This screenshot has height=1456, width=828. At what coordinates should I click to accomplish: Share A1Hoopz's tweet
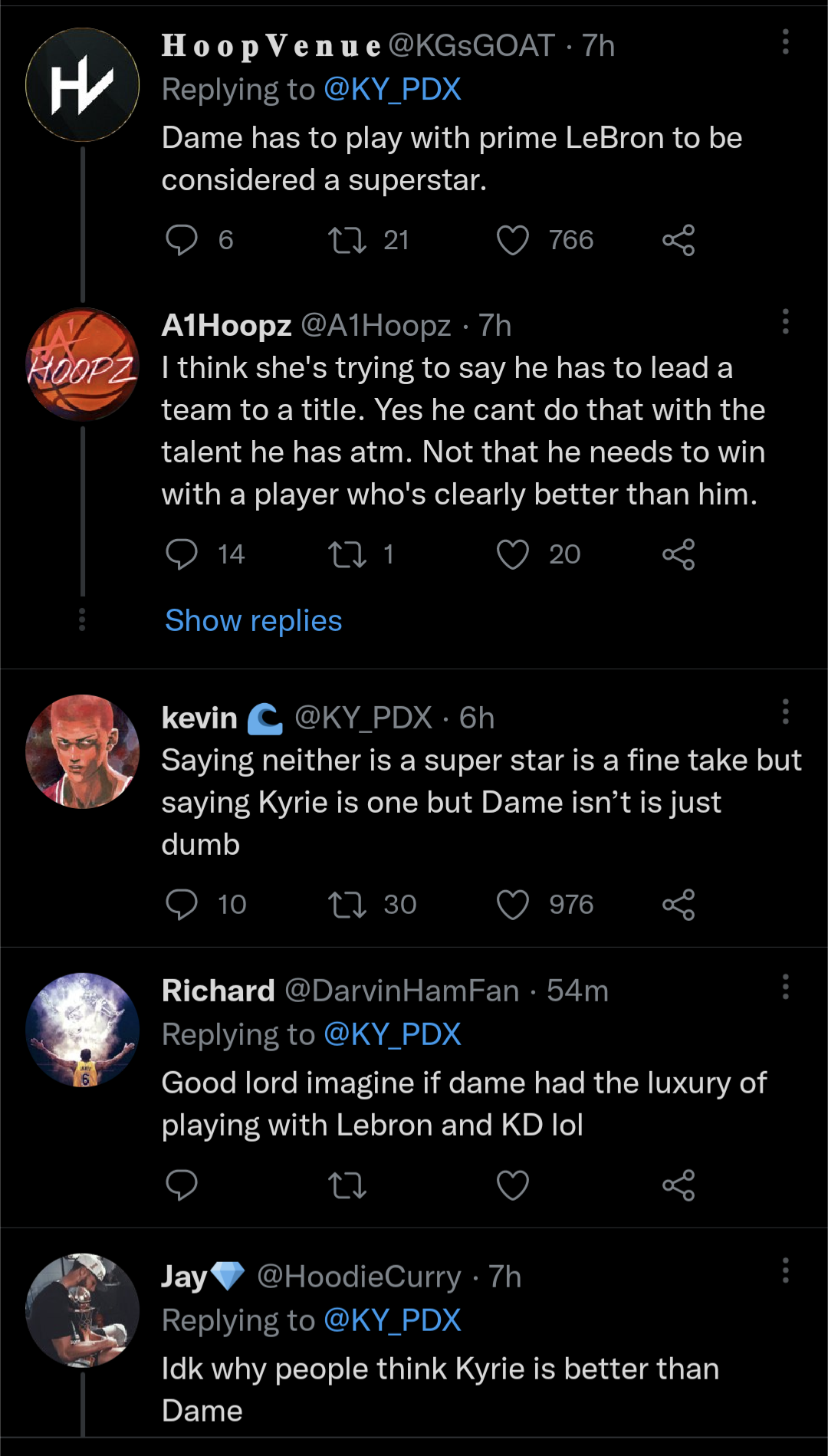tap(678, 554)
